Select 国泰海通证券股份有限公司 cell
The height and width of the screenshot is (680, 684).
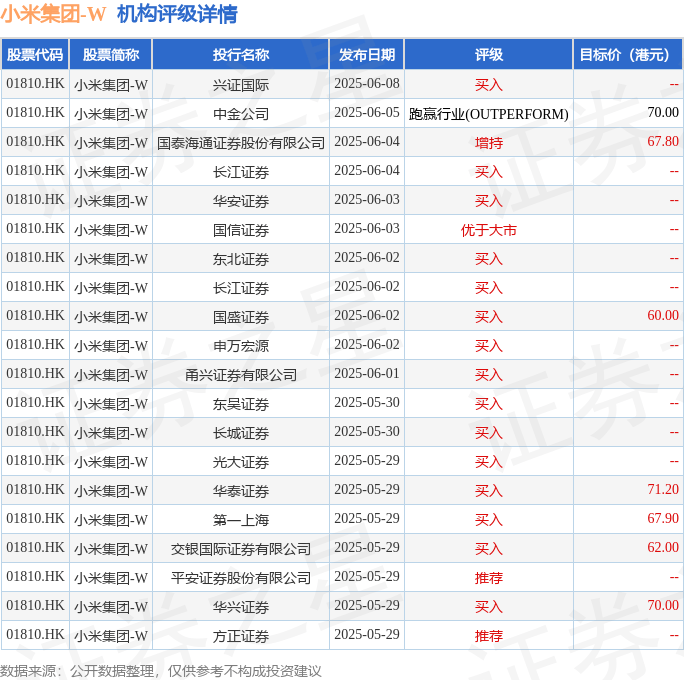[x=241, y=143]
